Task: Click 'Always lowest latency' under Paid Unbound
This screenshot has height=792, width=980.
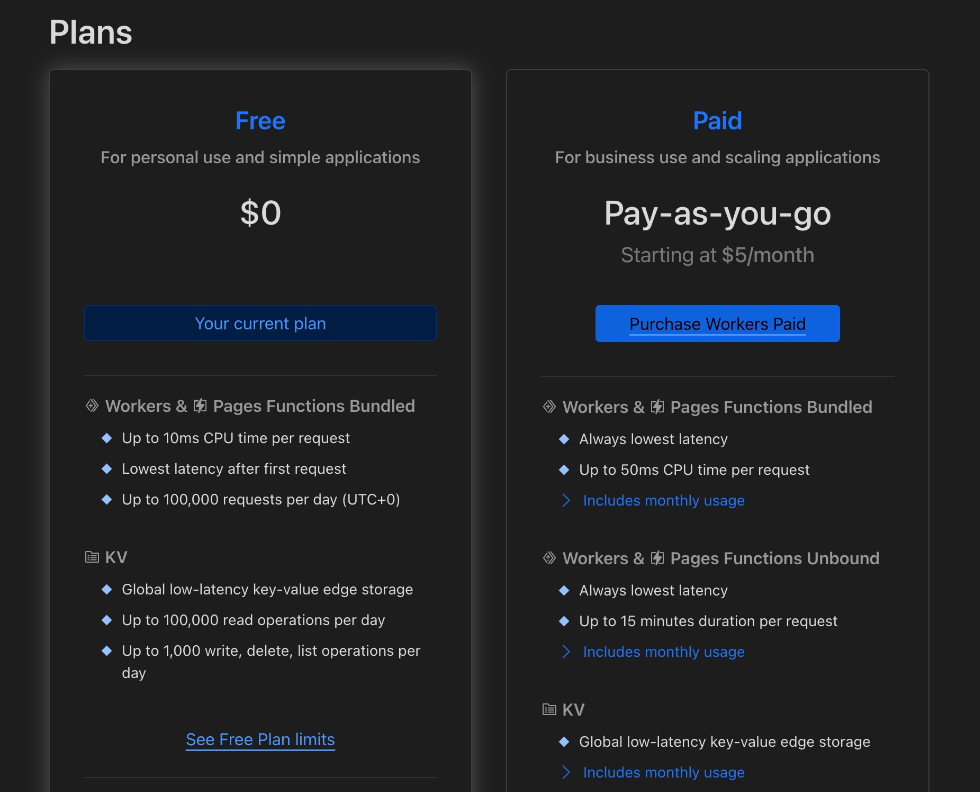Action: (x=653, y=591)
